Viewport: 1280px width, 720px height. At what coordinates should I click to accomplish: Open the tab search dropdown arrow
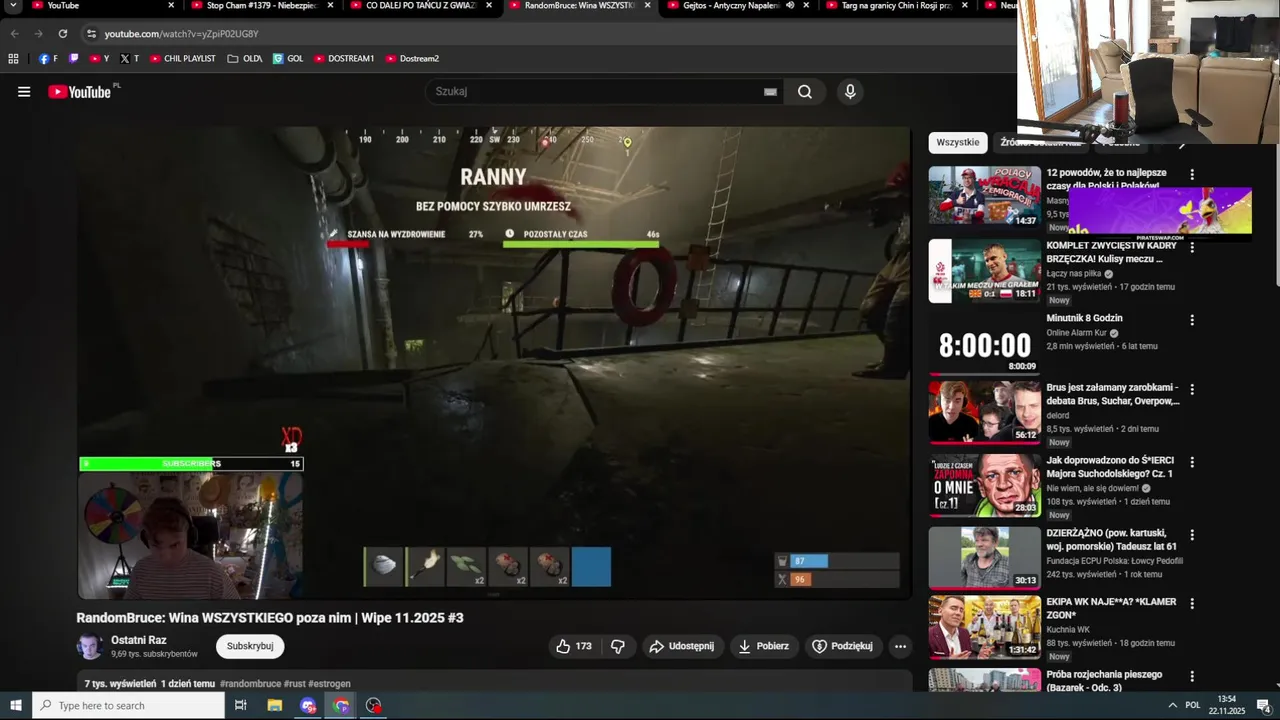click(13, 6)
